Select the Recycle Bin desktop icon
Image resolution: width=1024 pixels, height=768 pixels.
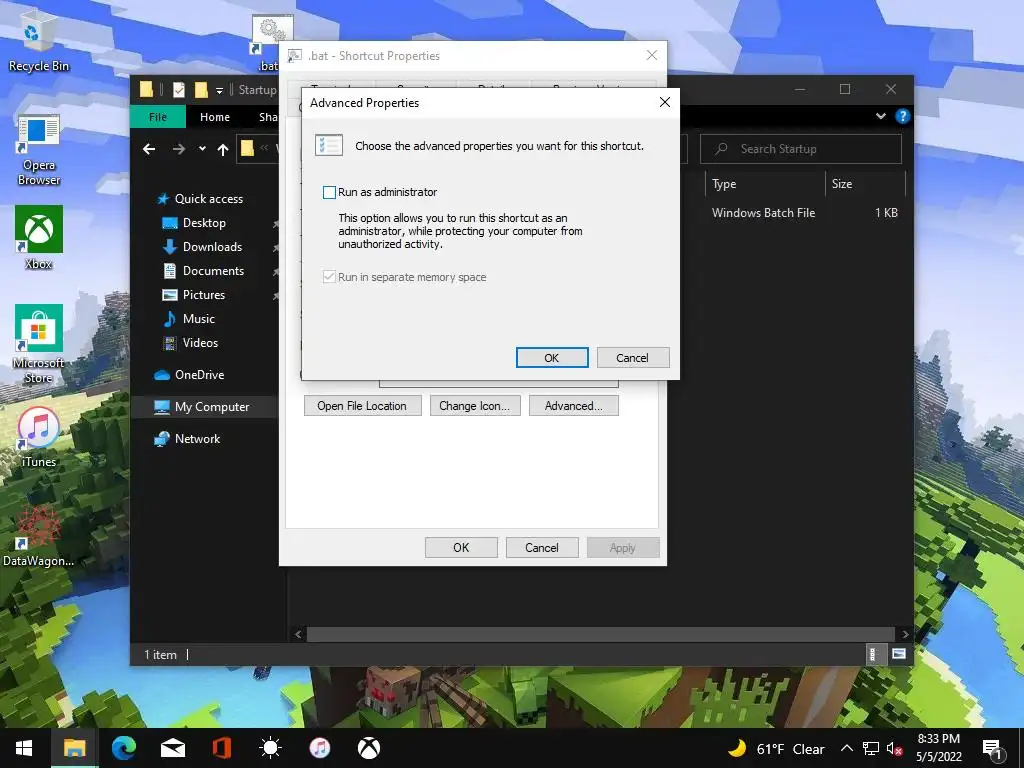pyautogui.click(x=38, y=40)
